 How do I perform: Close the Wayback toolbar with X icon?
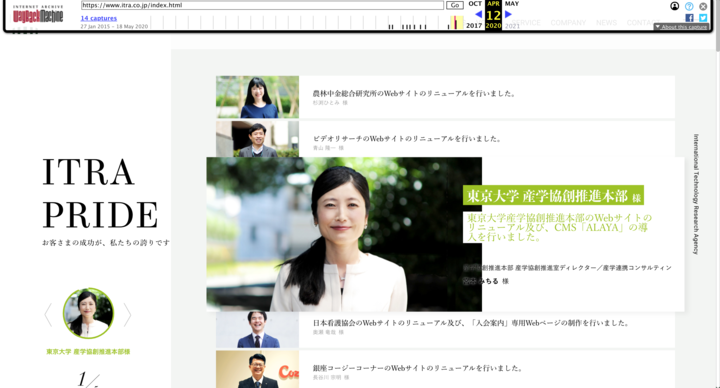coord(703,6)
